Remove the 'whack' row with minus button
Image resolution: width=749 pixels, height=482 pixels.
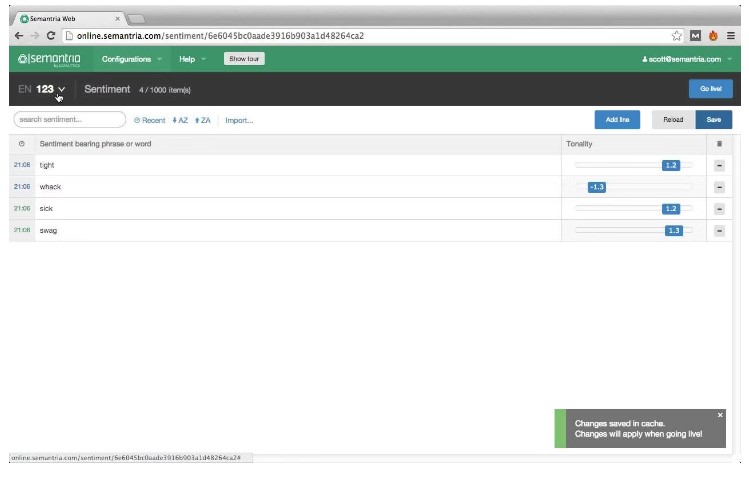pos(719,187)
